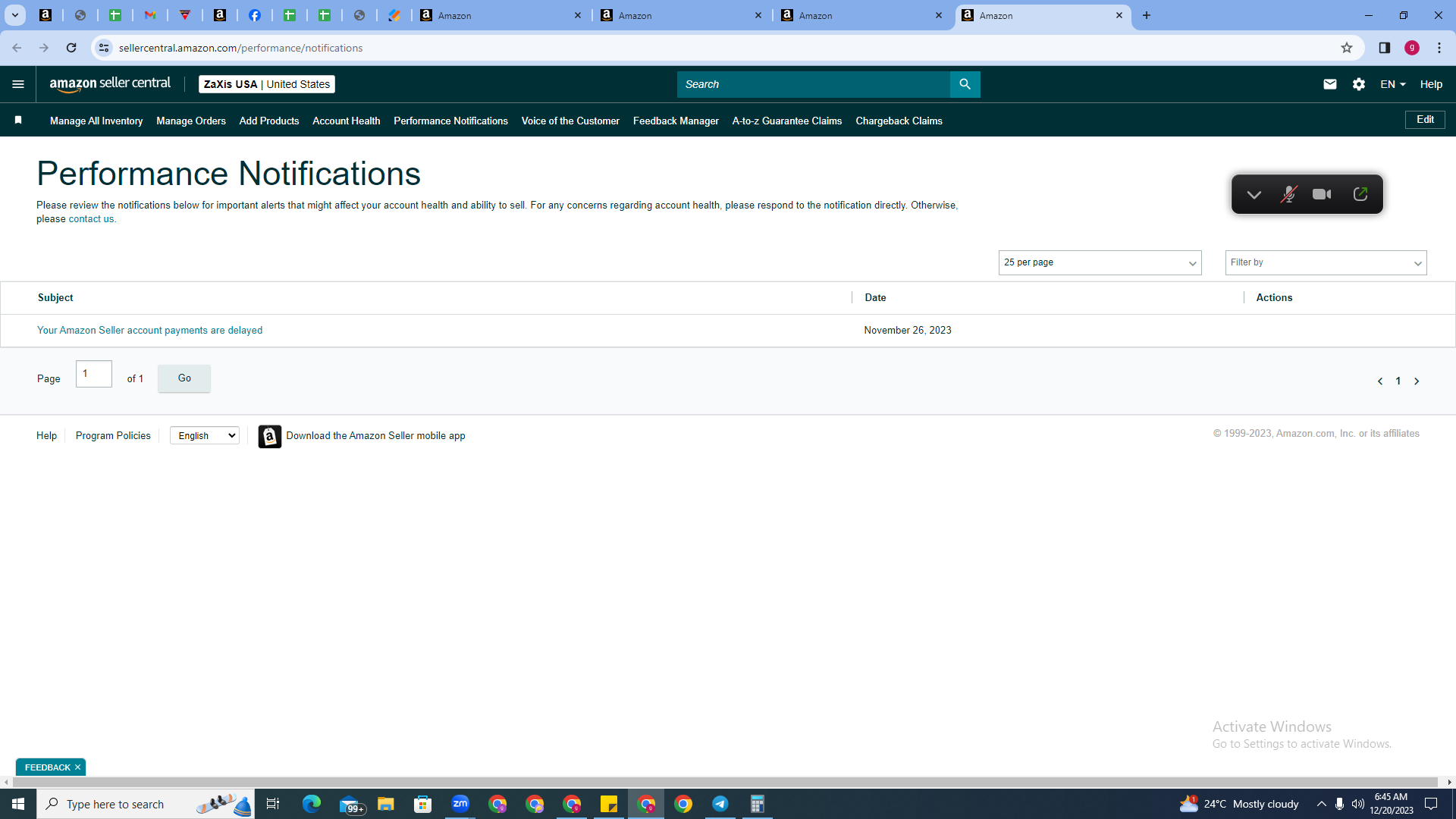Open the Seller Central hamburger menu
The image size is (1456, 819).
point(18,84)
